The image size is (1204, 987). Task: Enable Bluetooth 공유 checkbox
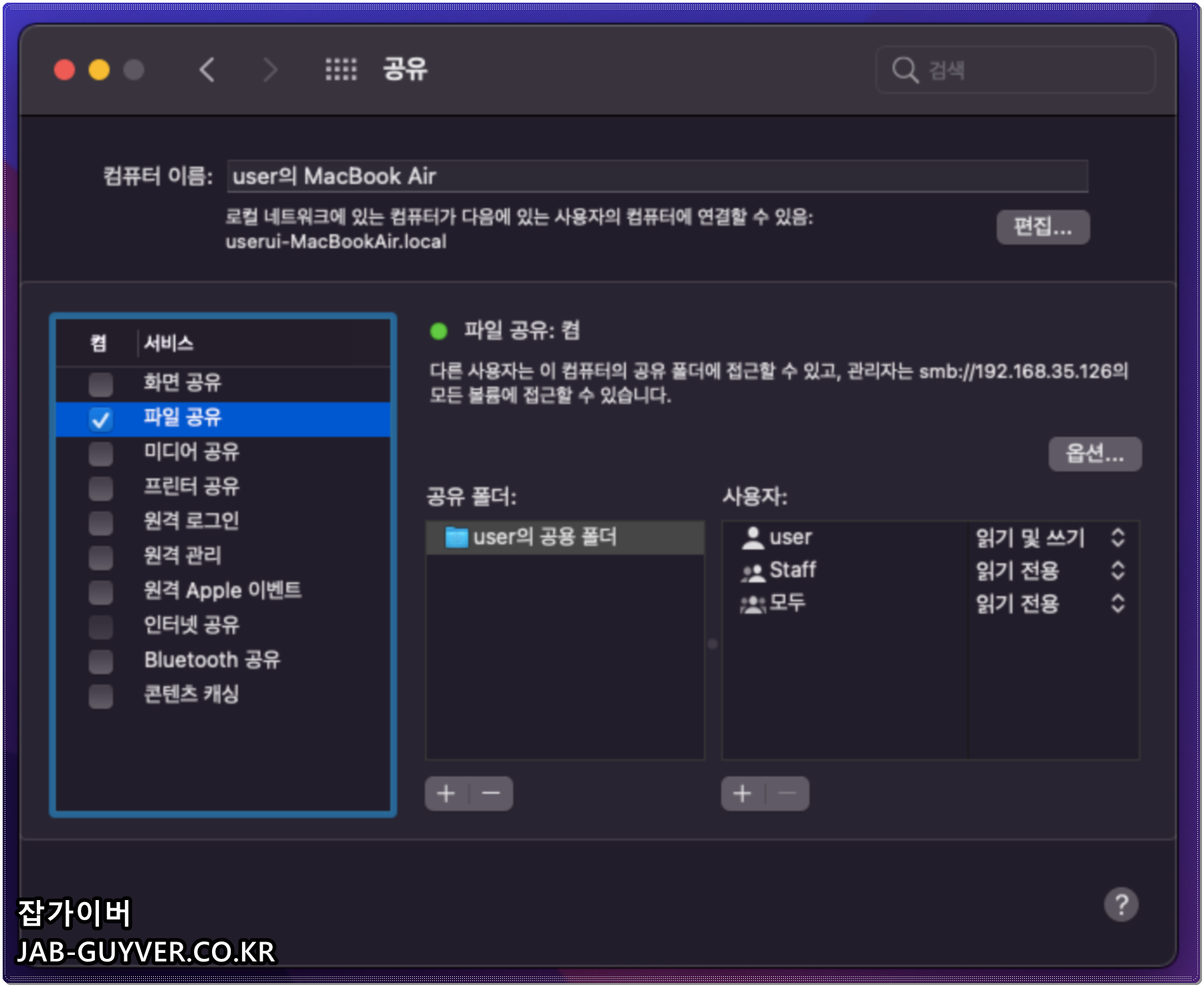(x=100, y=661)
